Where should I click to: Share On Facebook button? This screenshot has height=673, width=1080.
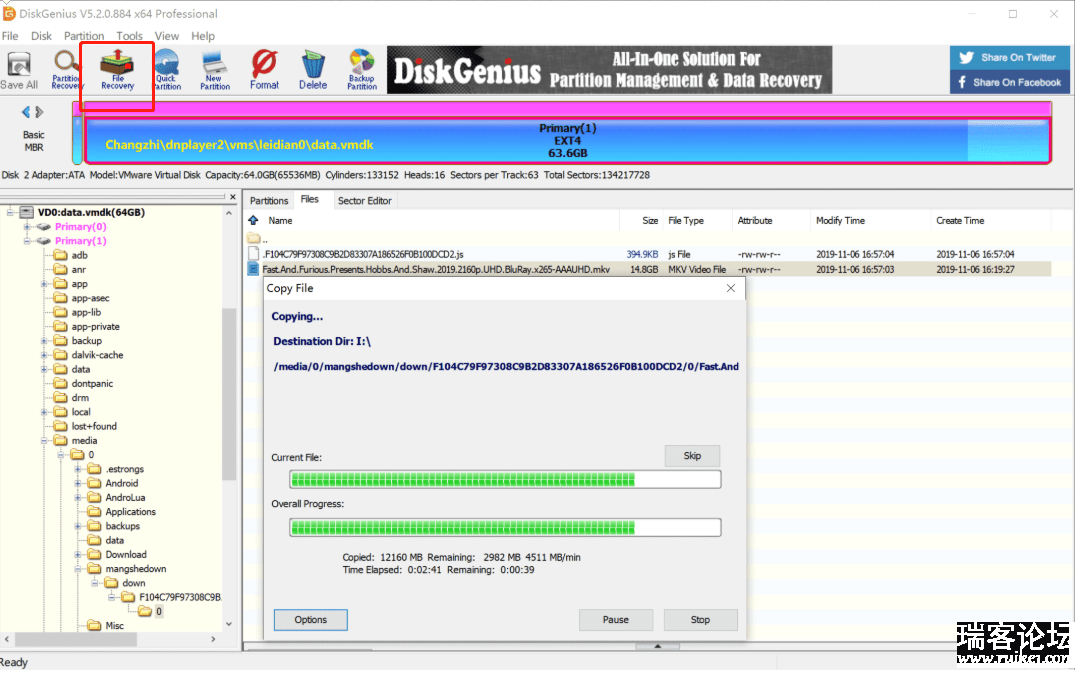1010,82
